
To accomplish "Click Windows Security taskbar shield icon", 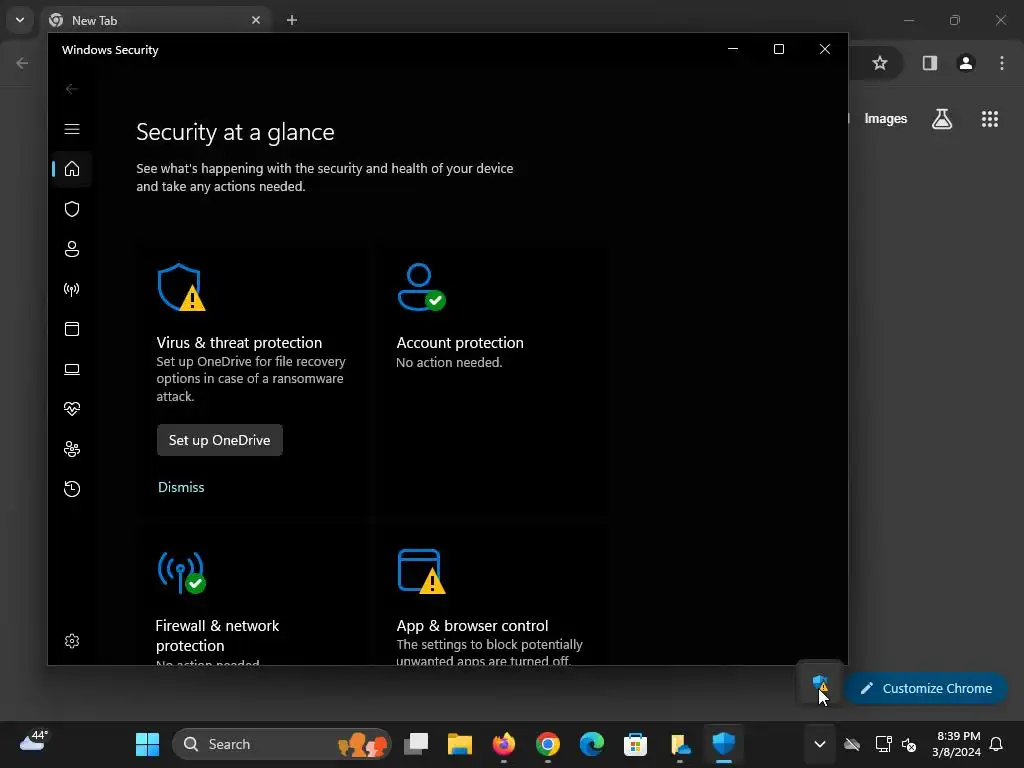I will pyautogui.click(x=724, y=744).
